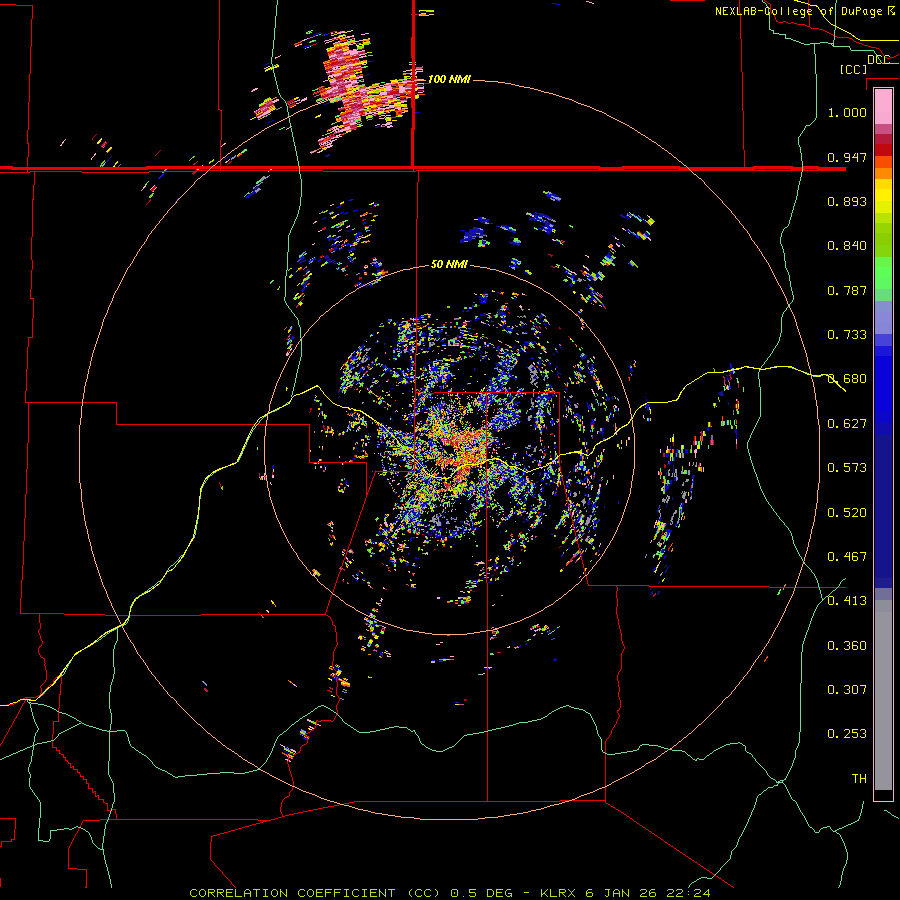Screen dimensions: 900x900
Task: Click the 0.5 DEG elevation text
Action: tap(480, 893)
